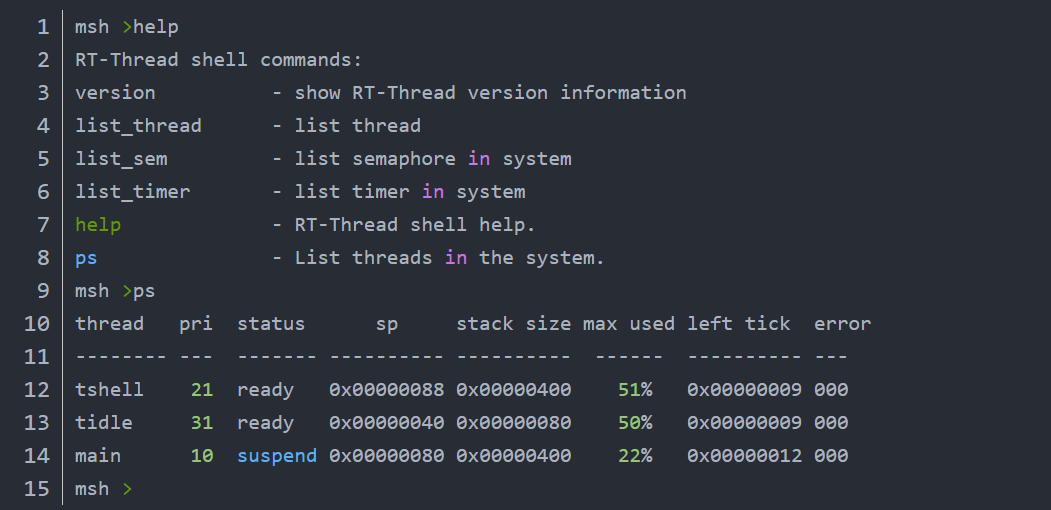This screenshot has height=510, width=1051.
Task: Click the "status" column header
Action: (271, 324)
